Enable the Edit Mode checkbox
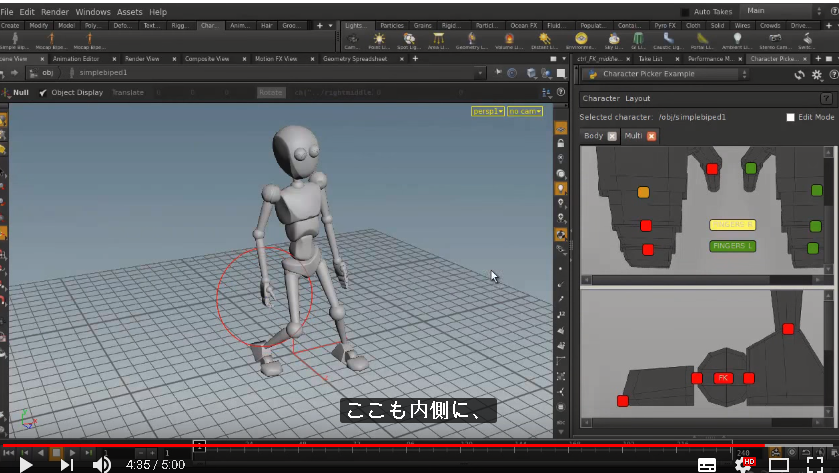The image size is (839, 473). (790, 117)
